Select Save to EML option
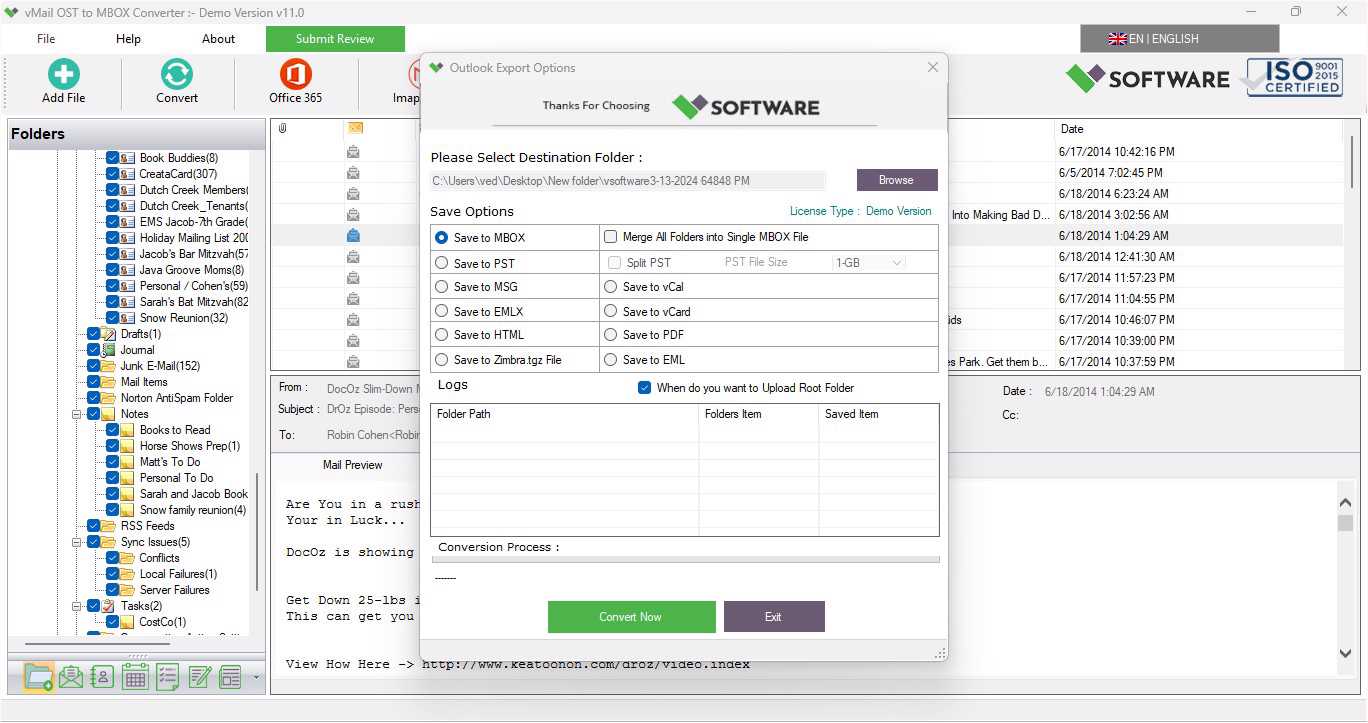1368x723 pixels. (x=610, y=360)
